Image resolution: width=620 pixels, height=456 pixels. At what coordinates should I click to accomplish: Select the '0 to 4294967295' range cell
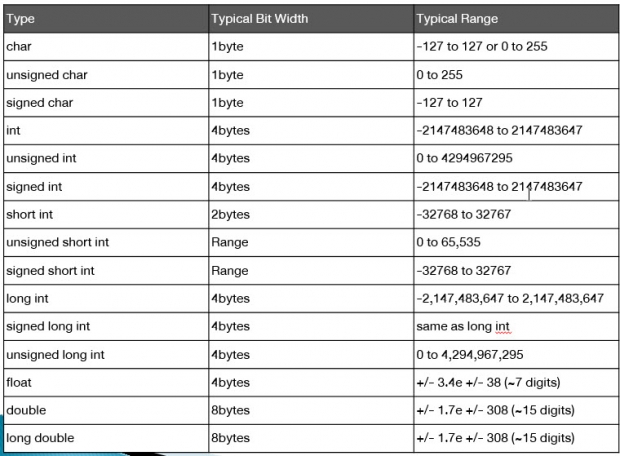(516, 158)
